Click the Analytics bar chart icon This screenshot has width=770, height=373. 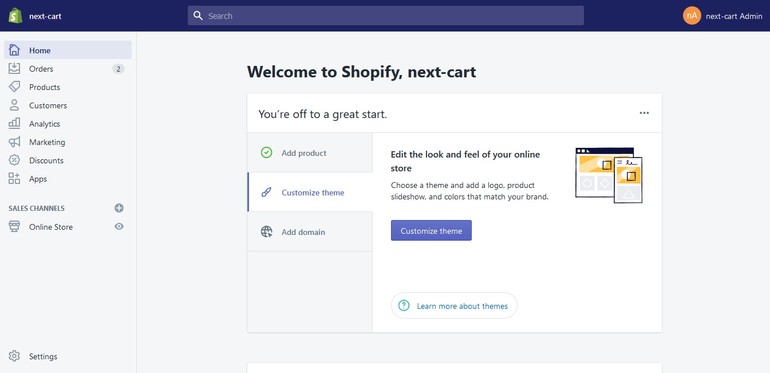(14, 124)
